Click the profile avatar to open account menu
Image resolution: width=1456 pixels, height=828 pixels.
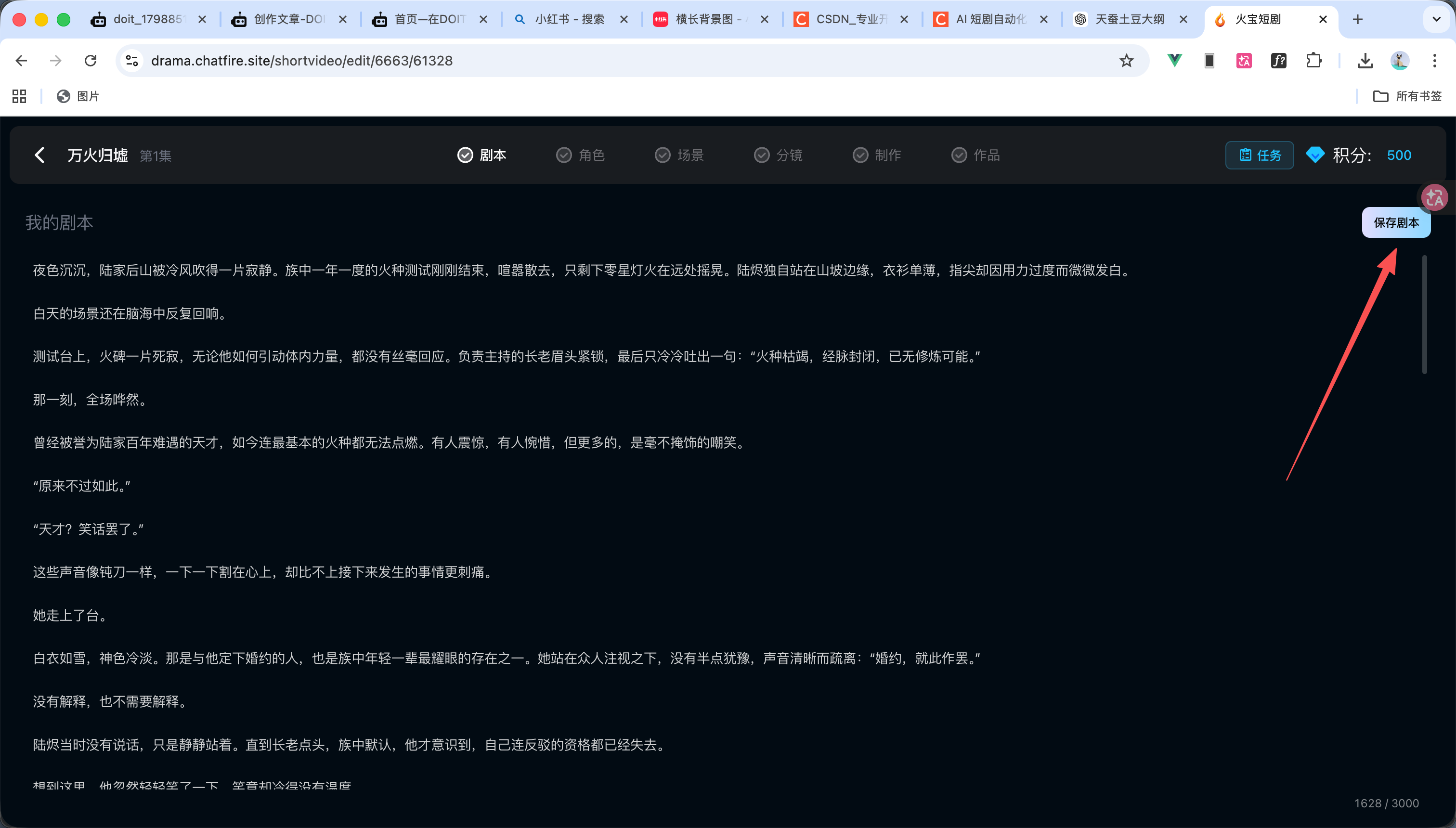tap(1400, 60)
